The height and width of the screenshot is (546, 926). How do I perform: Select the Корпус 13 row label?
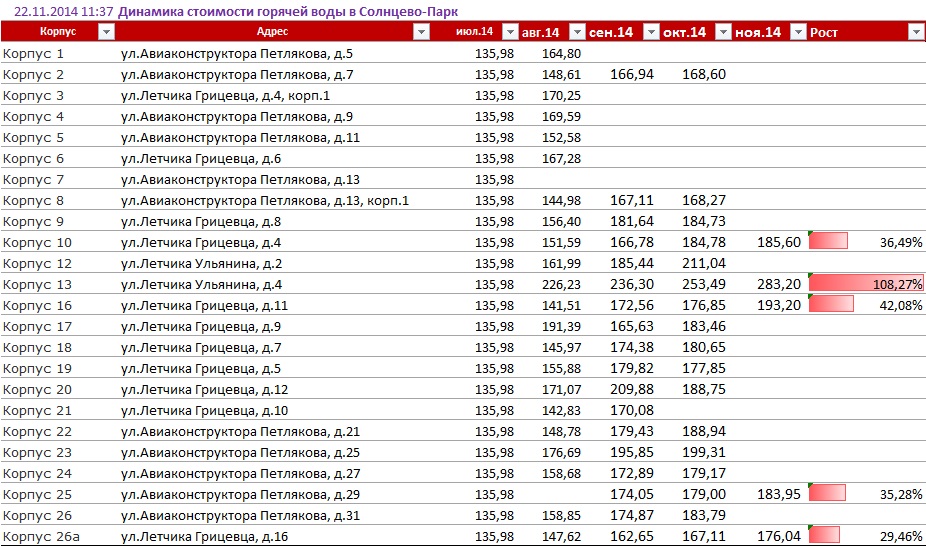[37, 285]
